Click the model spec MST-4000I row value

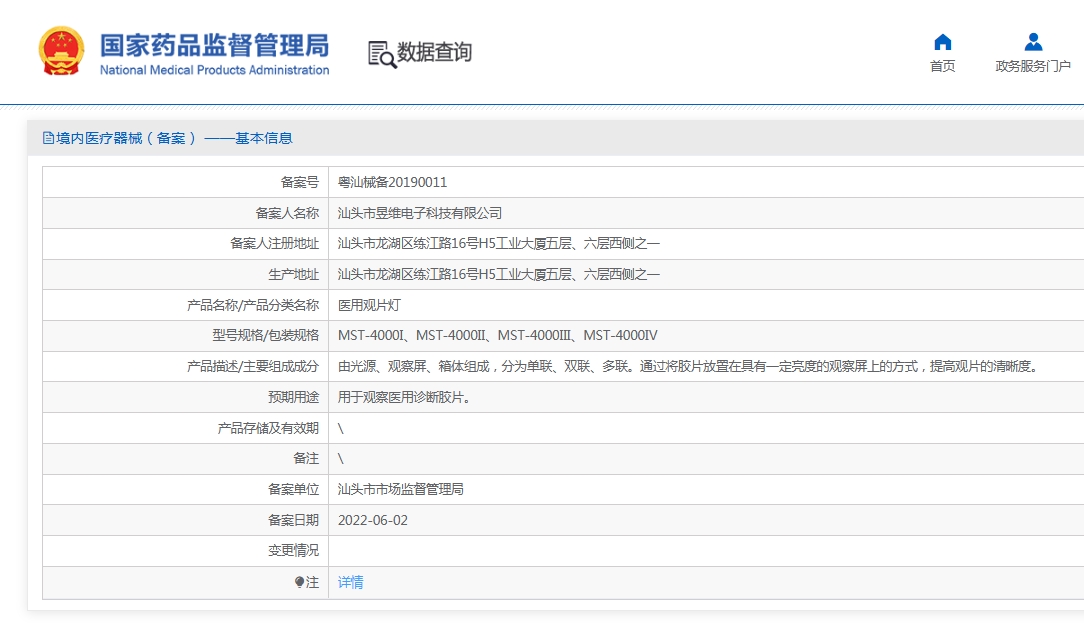[497, 335]
